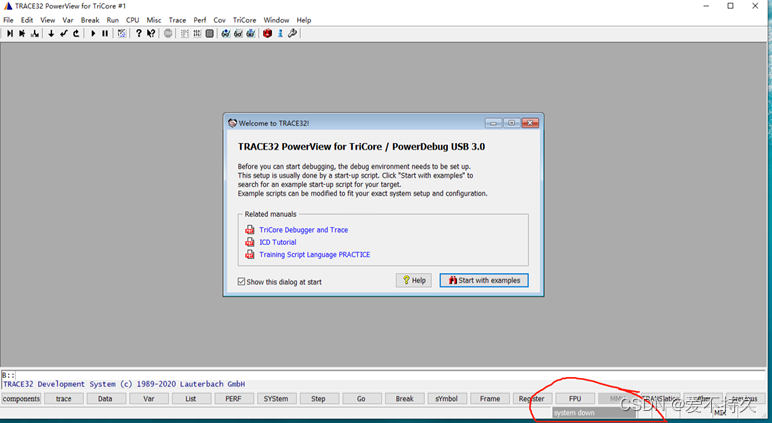The height and width of the screenshot is (423, 772).
Task: Open the Window menu
Action: click(276, 20)
